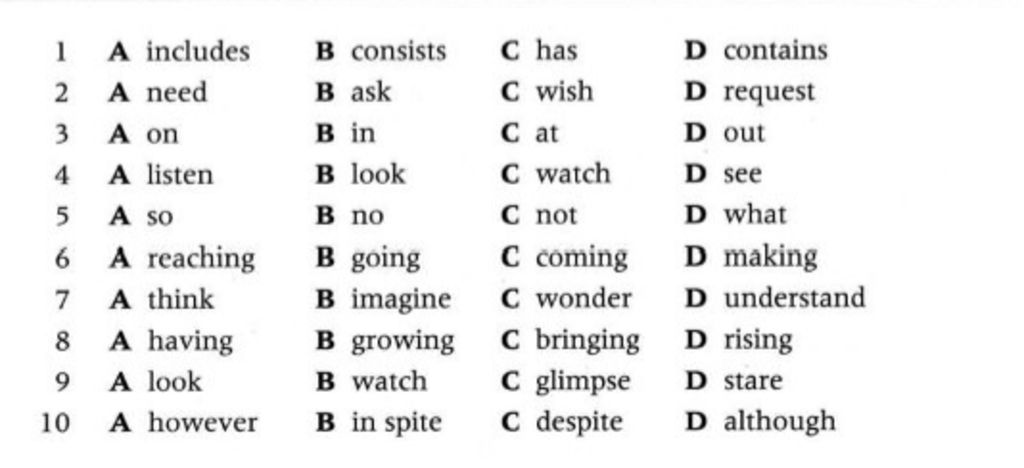Choose option D 'request' in row 2
This screenshot has width=1024, height=468.
pyautogui.click(x=768, y=92)
